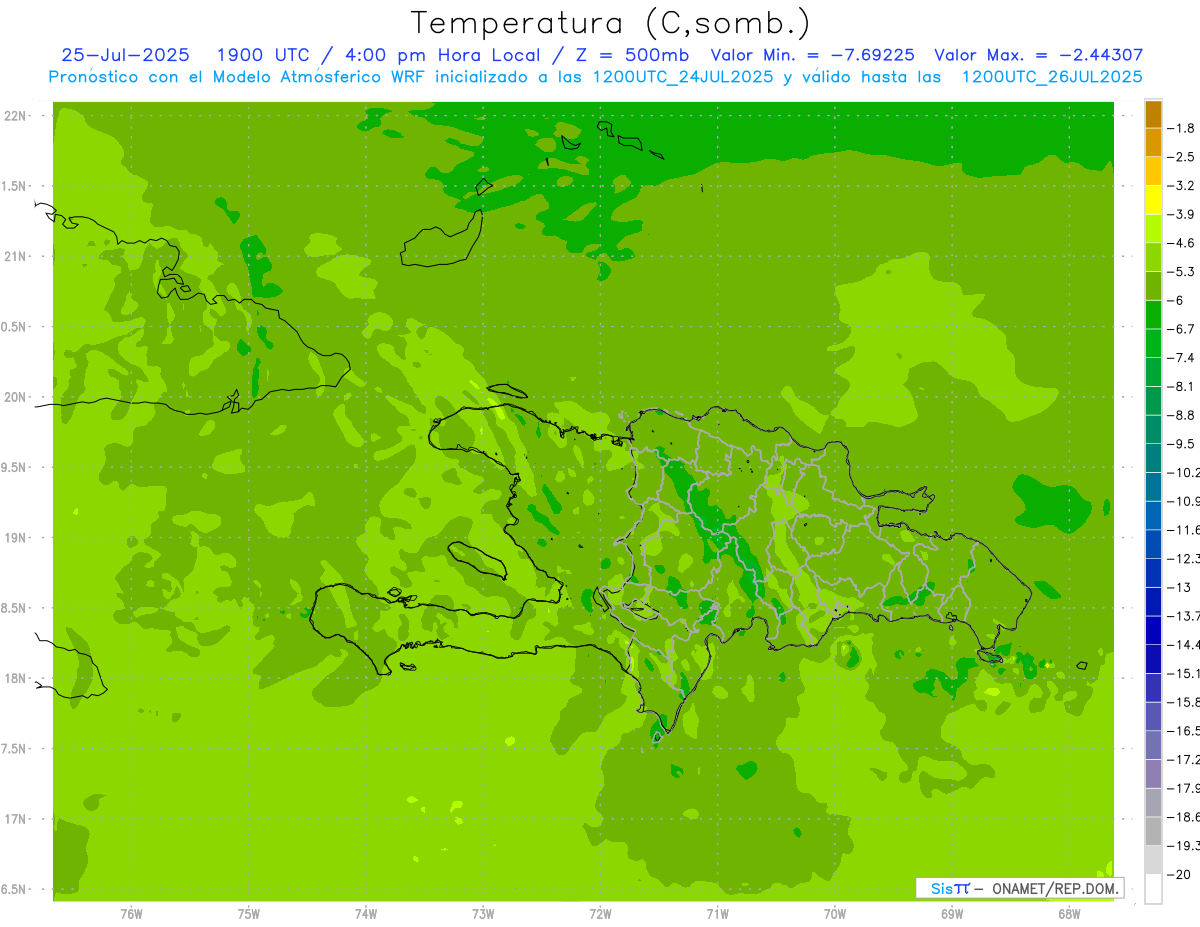Viewport: 1200px width, 927px height.
Task: Click the '73W' longitude label
Action: (x=483, y=914)
